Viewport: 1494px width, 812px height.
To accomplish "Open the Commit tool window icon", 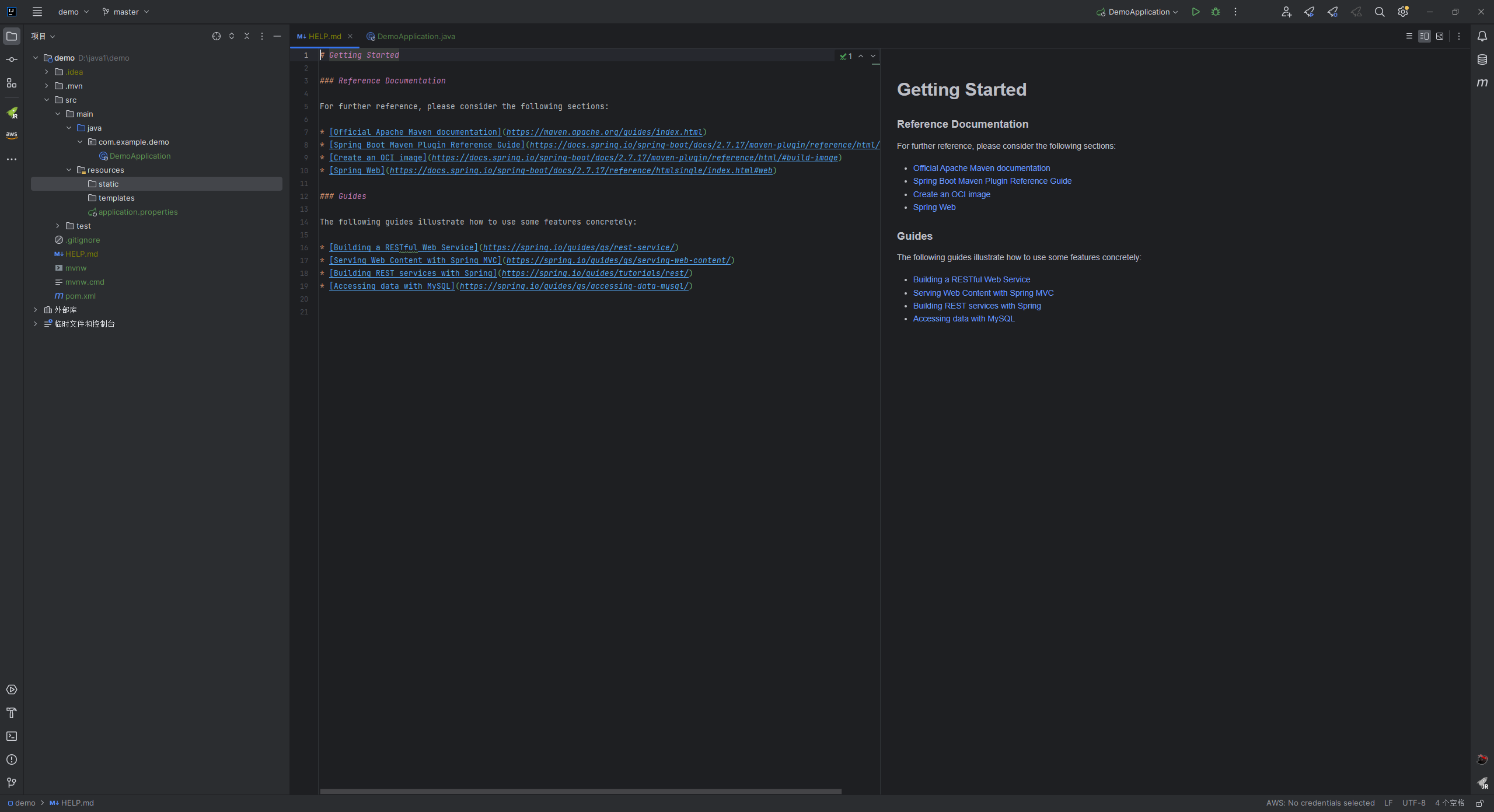I will point(12,60).
